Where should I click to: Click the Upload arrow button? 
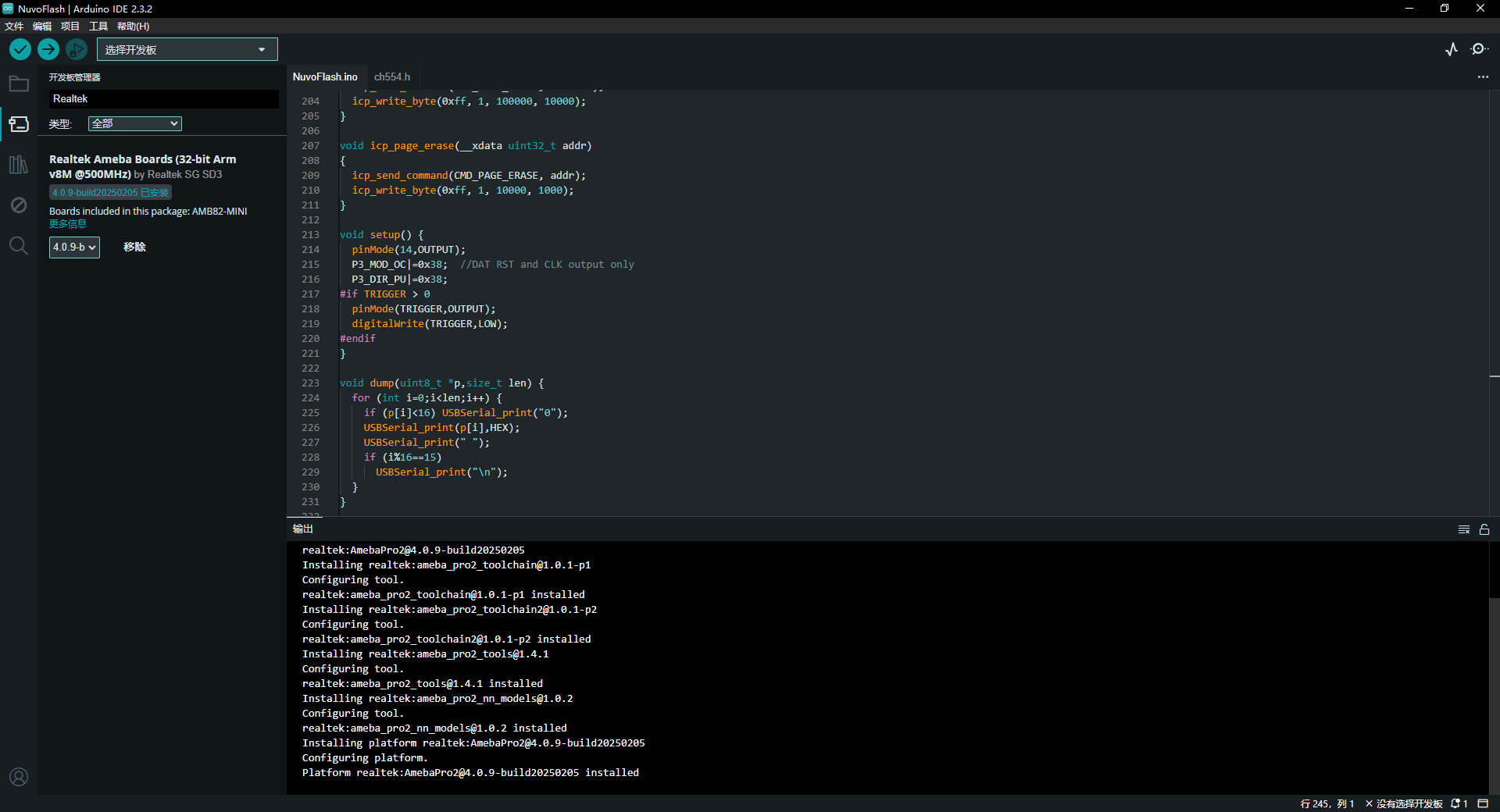pyautogui.click(x=48, y=49)
